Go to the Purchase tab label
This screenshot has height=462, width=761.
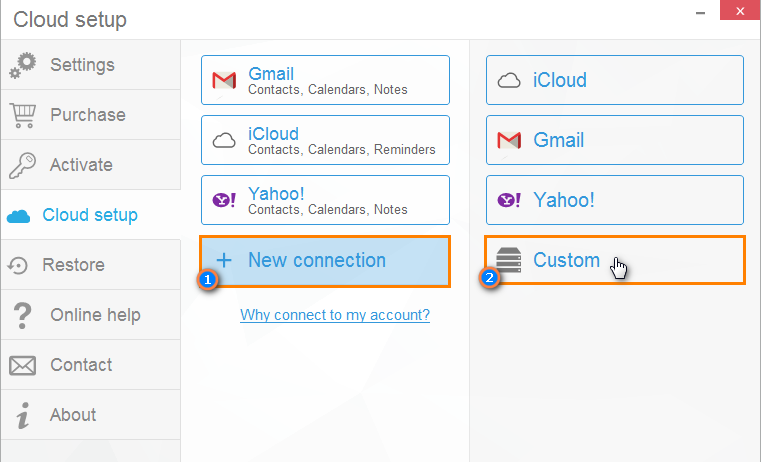click(88, 115)
